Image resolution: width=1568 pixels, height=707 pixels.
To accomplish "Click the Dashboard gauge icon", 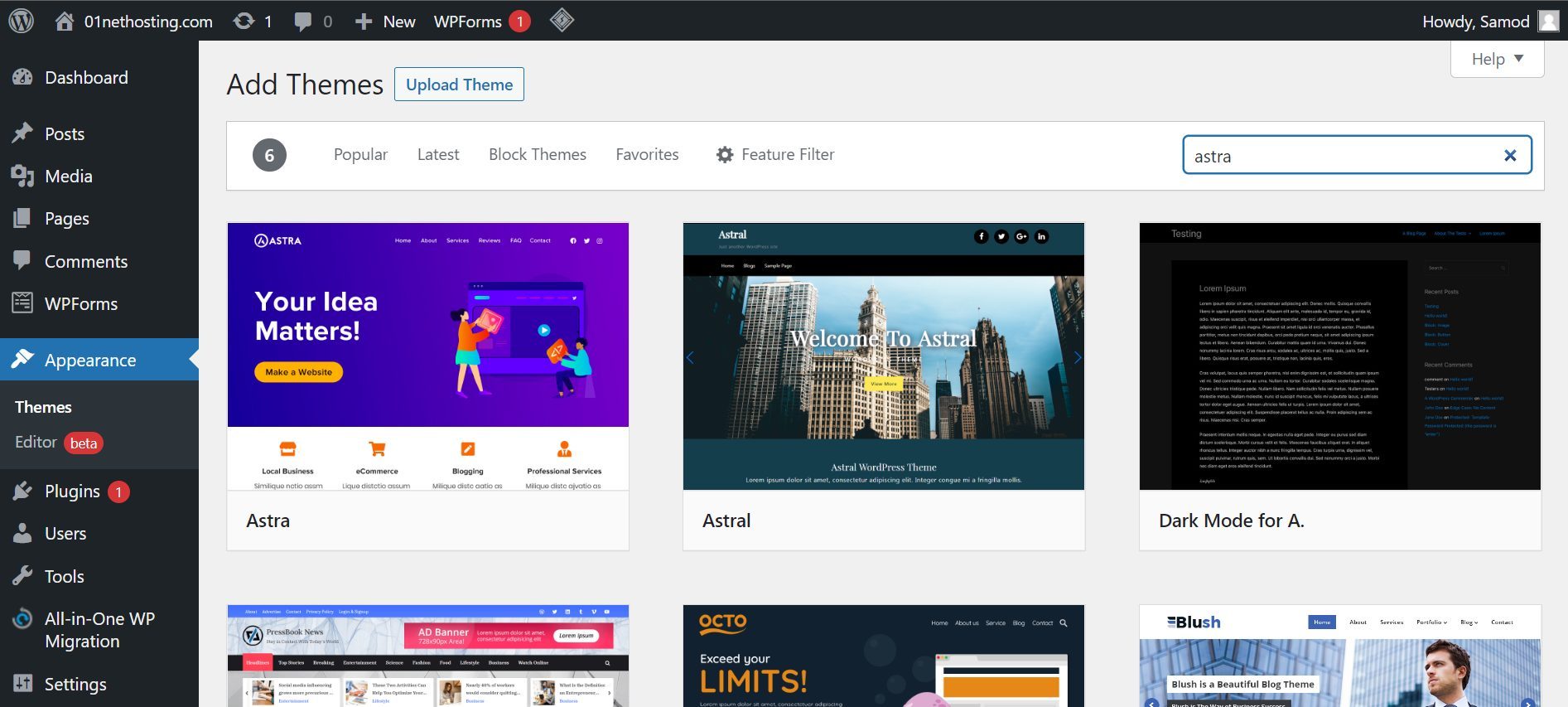I will pyautogui.click(x=22, y=77).
